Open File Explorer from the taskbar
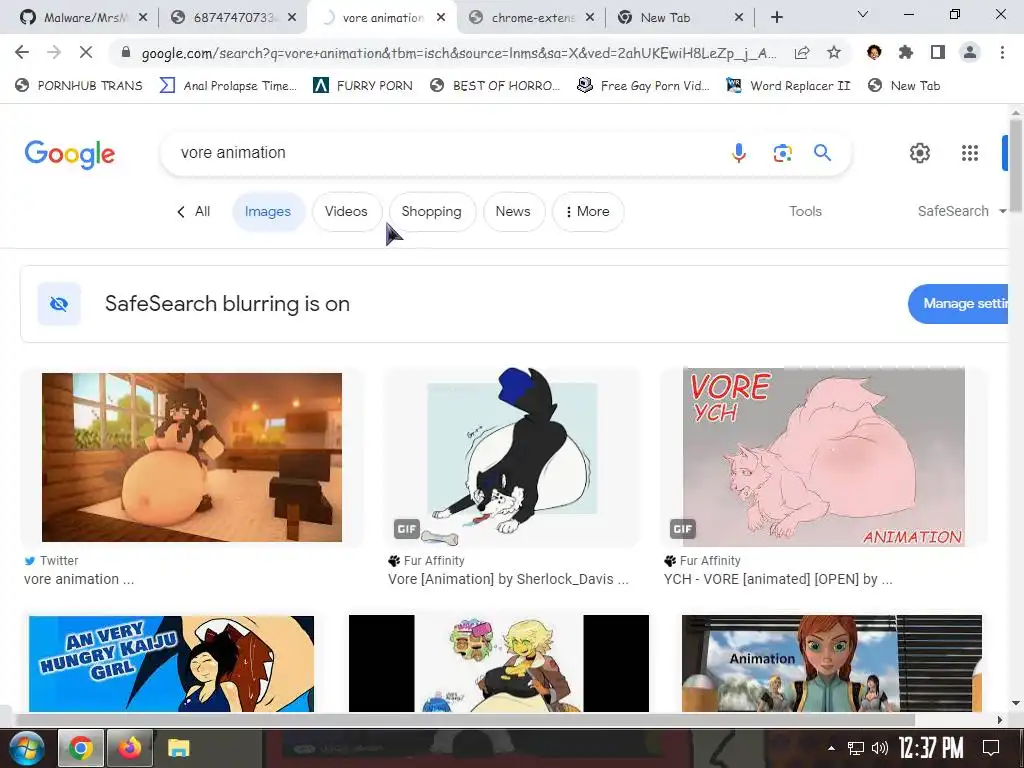 point(178,748)
